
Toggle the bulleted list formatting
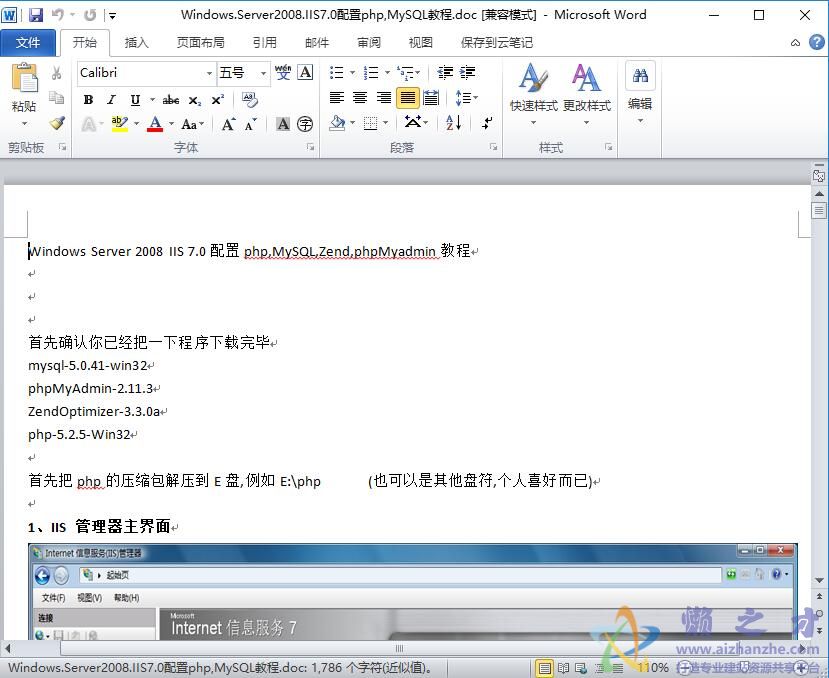337,73
